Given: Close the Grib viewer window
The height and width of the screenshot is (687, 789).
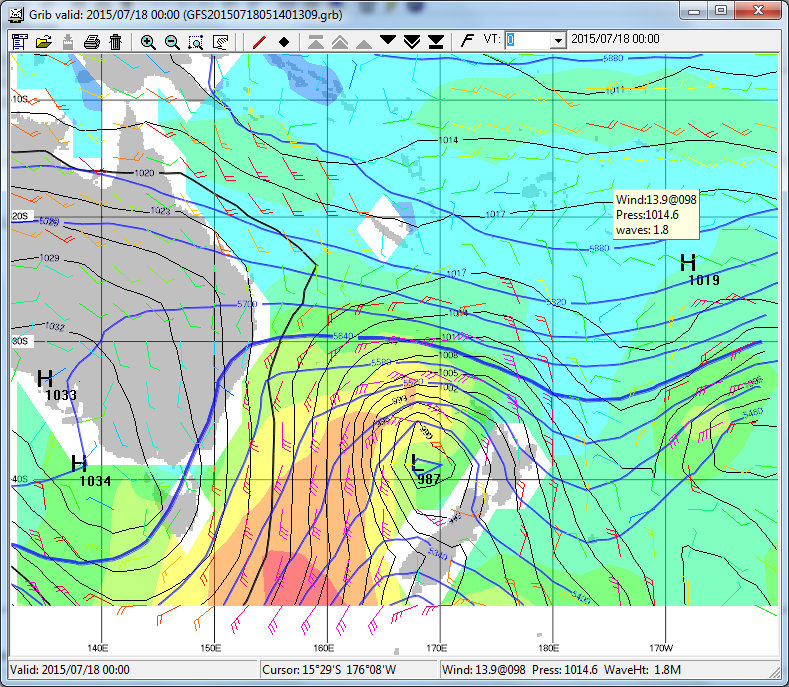Looking at the screenshot, I should pos(758,11).
